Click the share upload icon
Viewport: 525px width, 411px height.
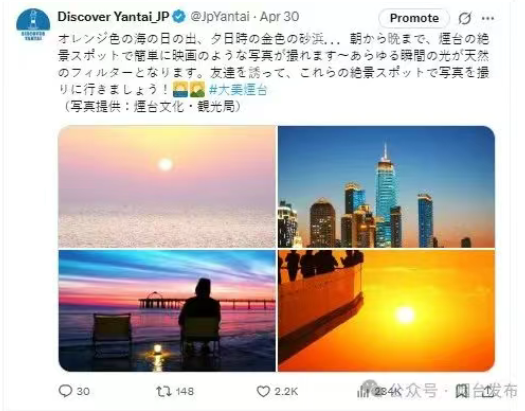point(488,391)
